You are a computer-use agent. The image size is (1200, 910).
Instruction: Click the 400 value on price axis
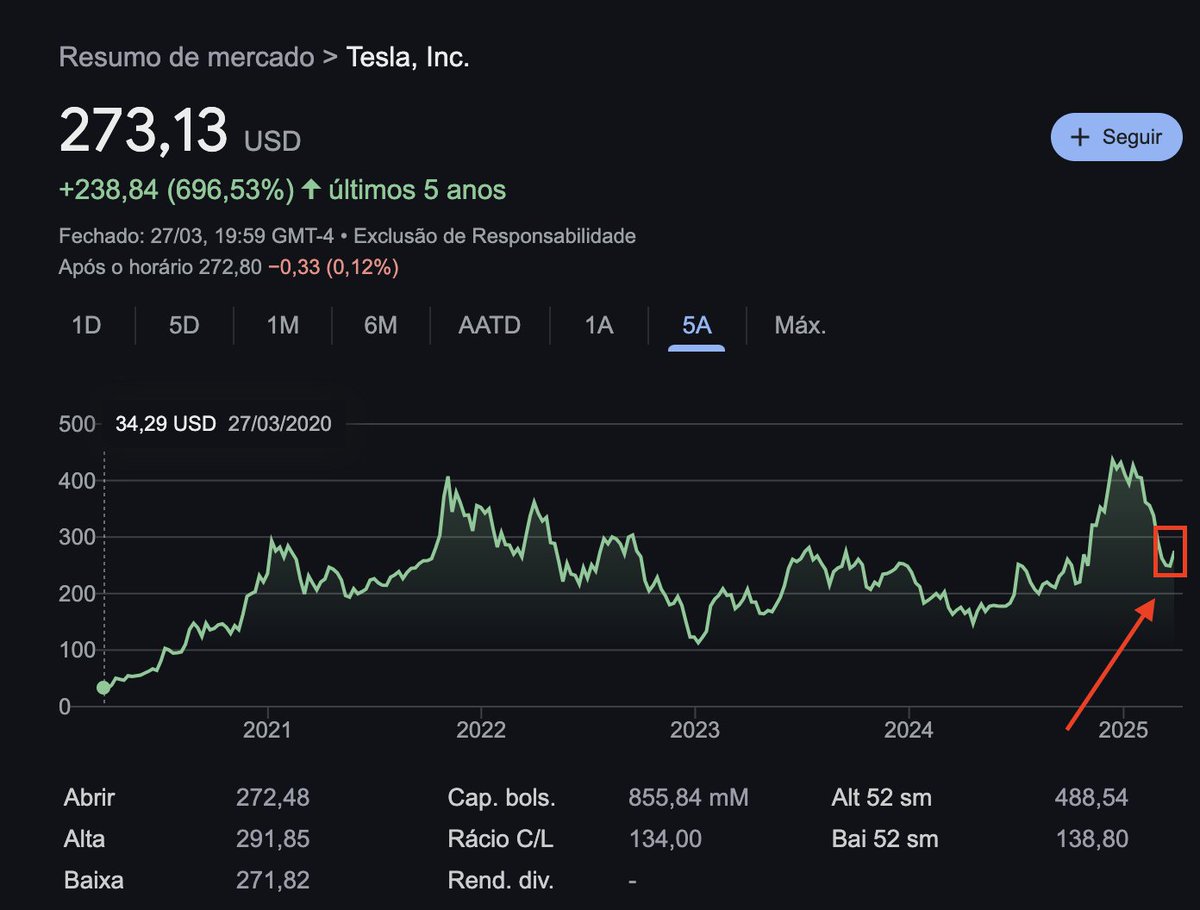(79, 481)
